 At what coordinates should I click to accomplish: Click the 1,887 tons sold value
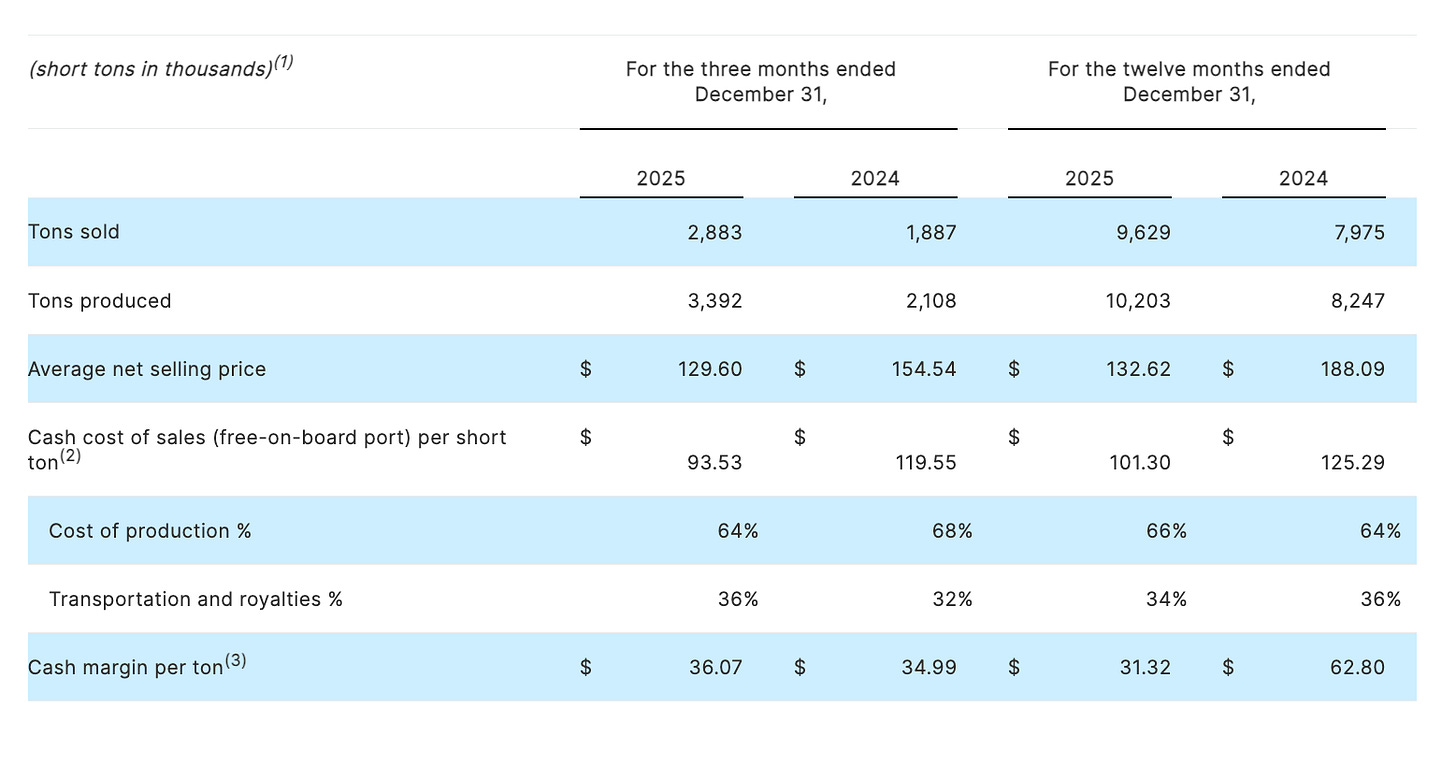pos(930,232)
